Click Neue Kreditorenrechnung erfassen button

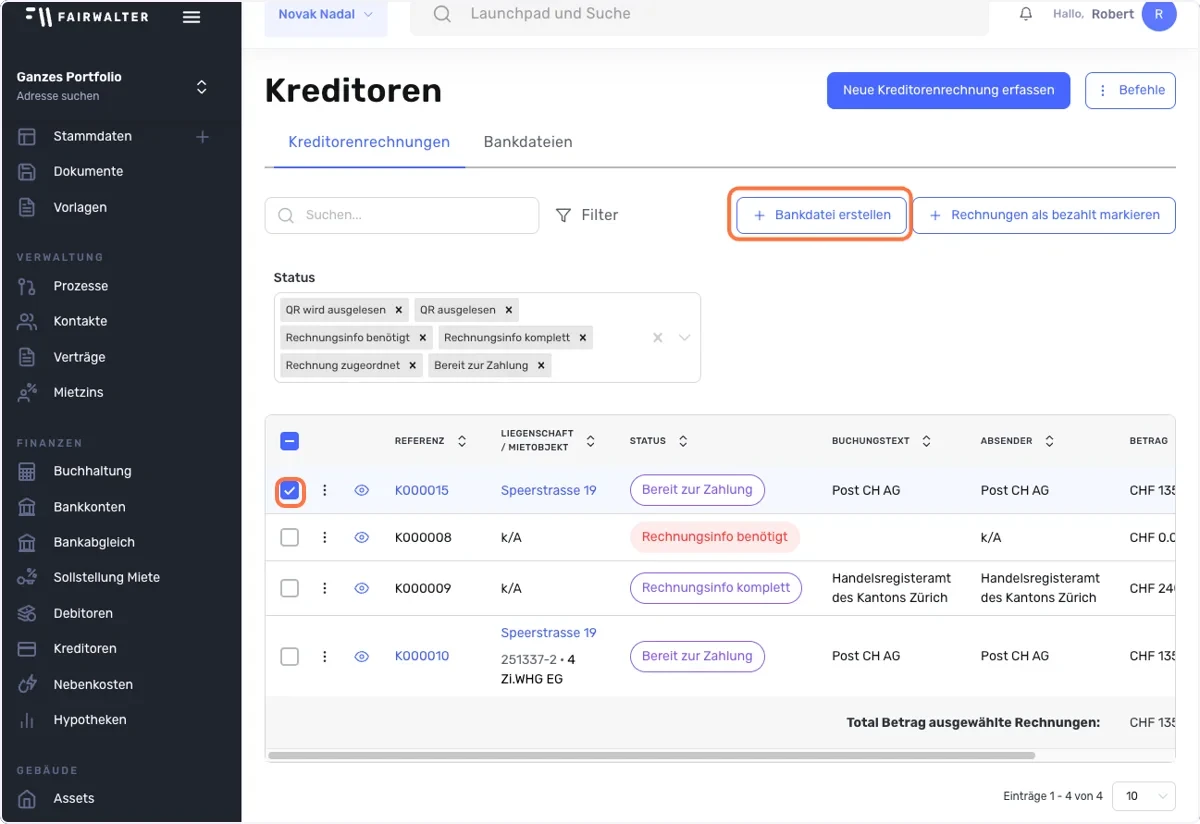point(948,90)
